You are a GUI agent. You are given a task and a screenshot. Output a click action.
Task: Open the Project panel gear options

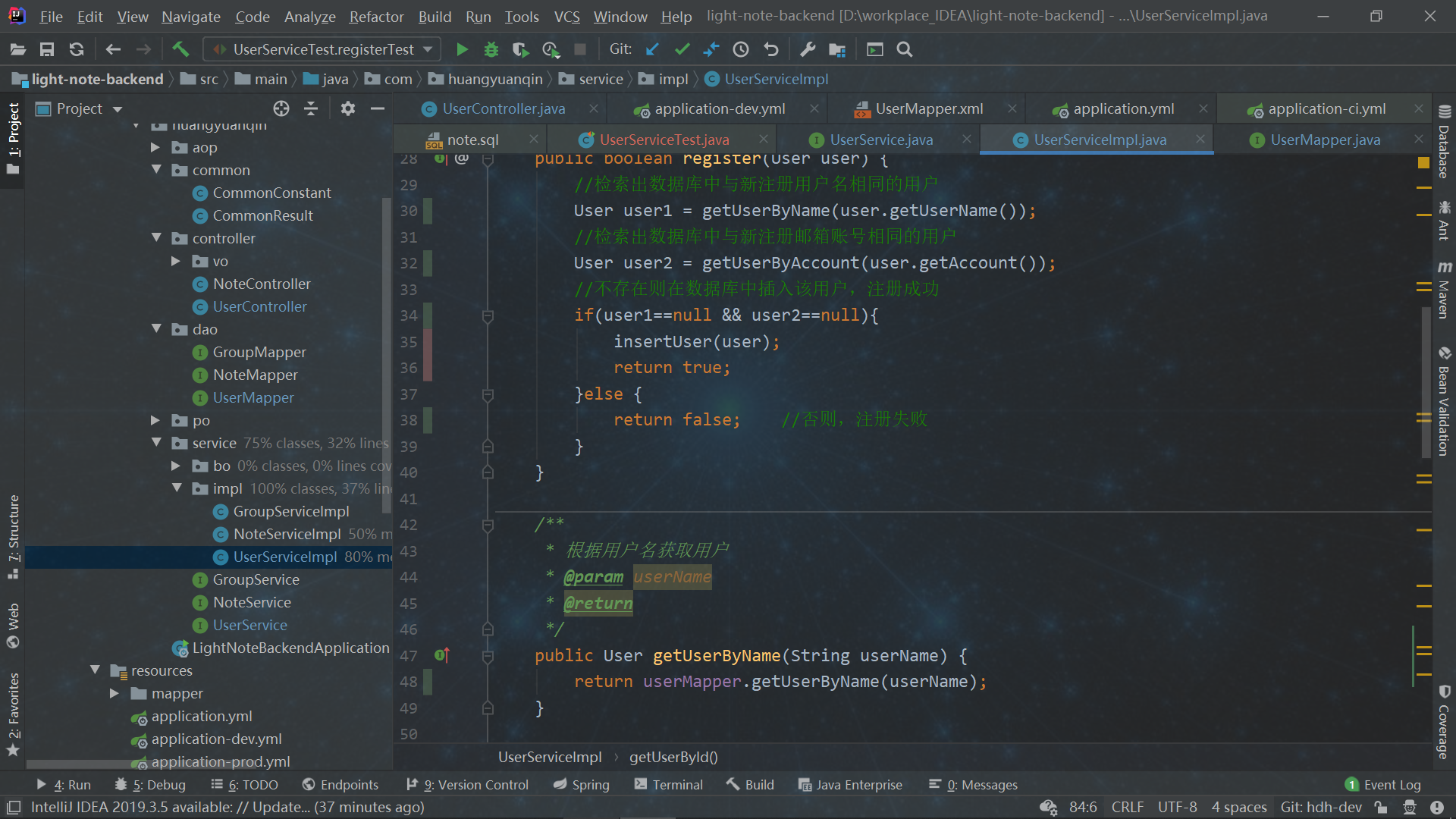point(347,108)
